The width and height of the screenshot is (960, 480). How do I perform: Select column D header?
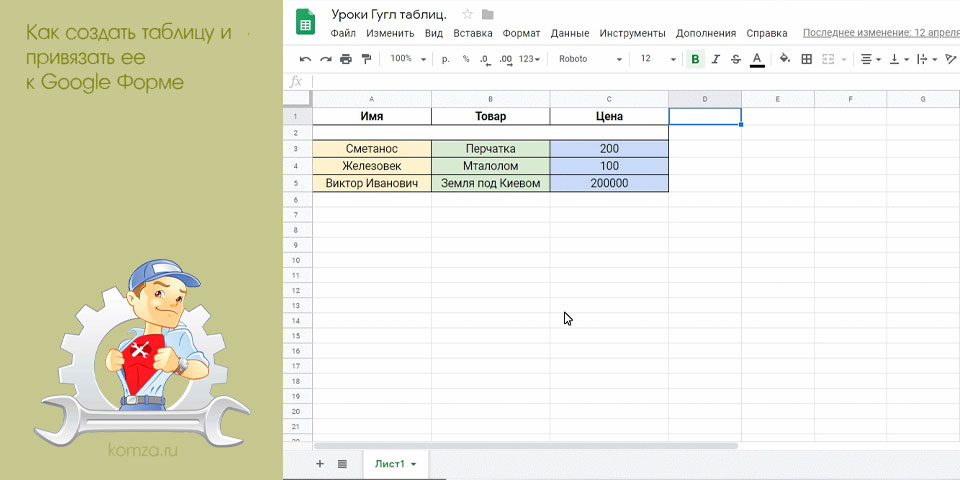pos(705,99)
